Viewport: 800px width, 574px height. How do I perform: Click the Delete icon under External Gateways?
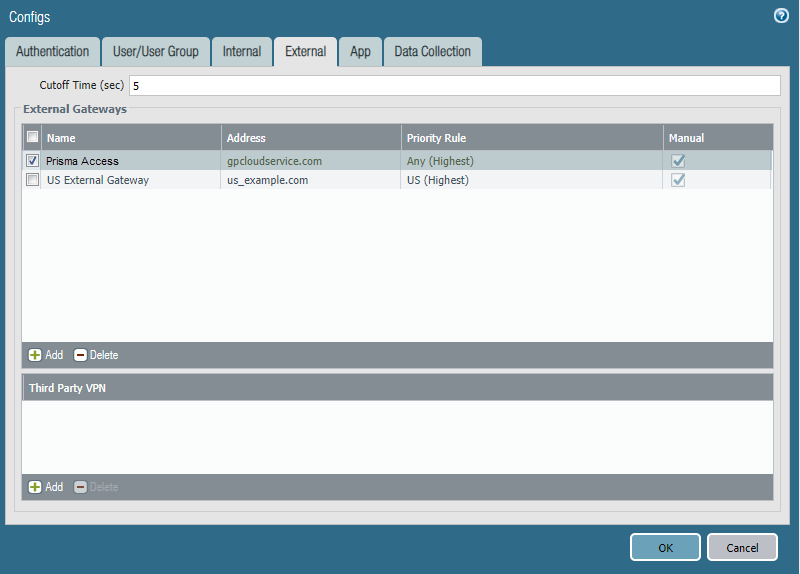click(81, 355)
